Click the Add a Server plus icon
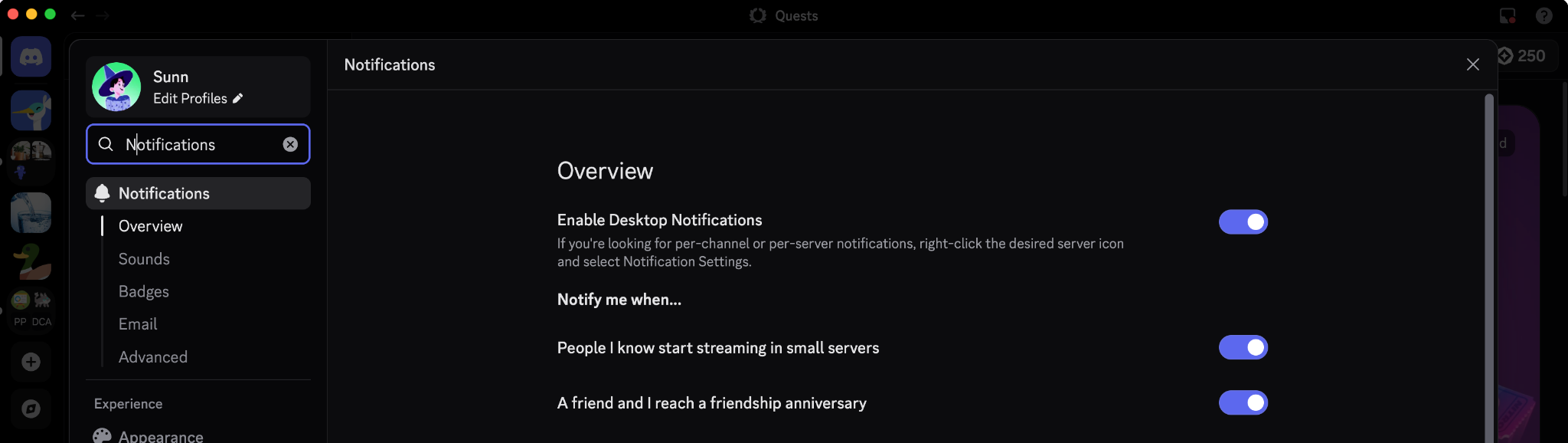 click(x=31, y=362)
